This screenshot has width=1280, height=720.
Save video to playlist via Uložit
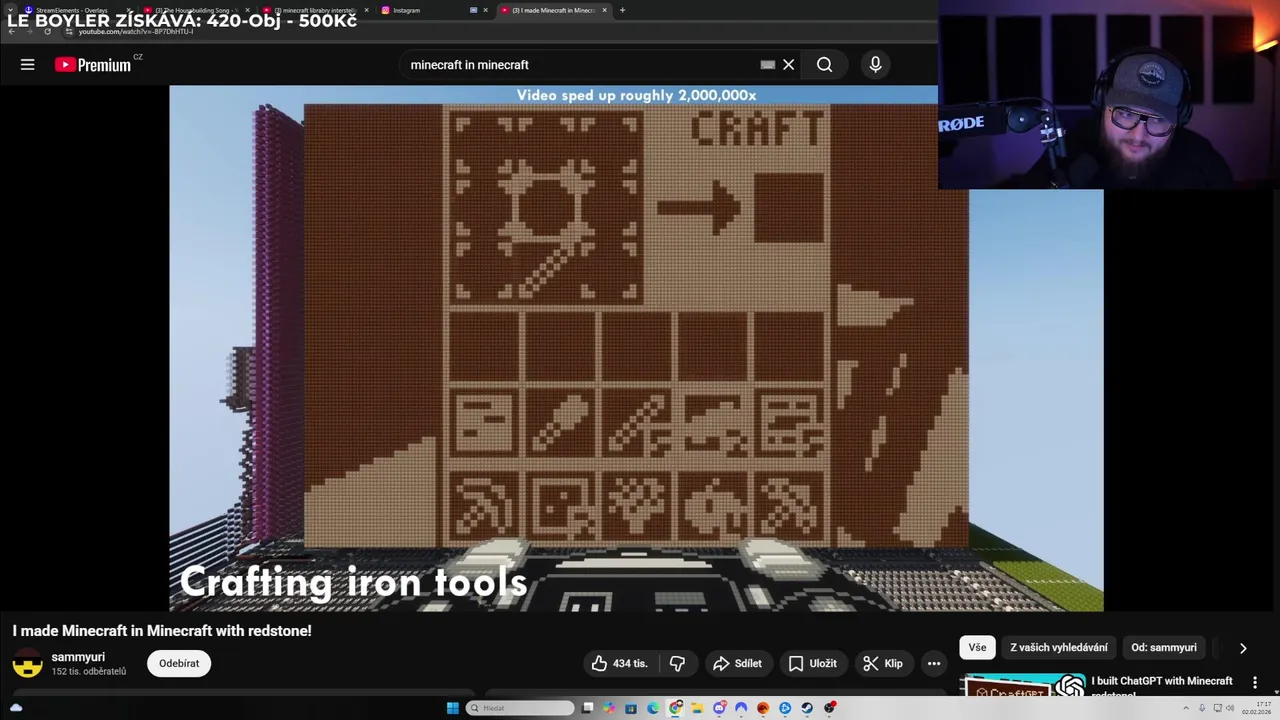(x=812, y=663)
